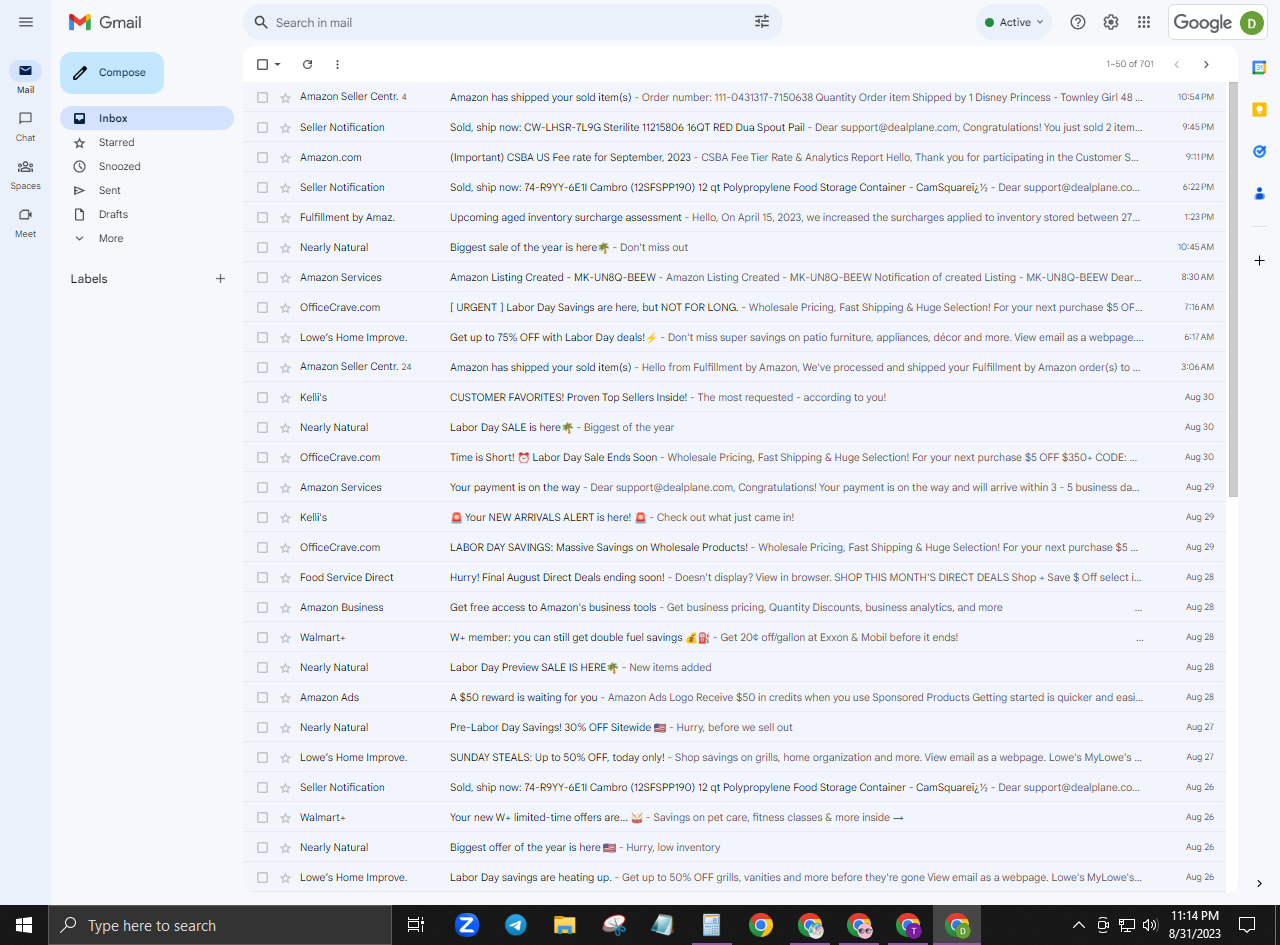
Task: Open Windows Task View
Action: 416,925
